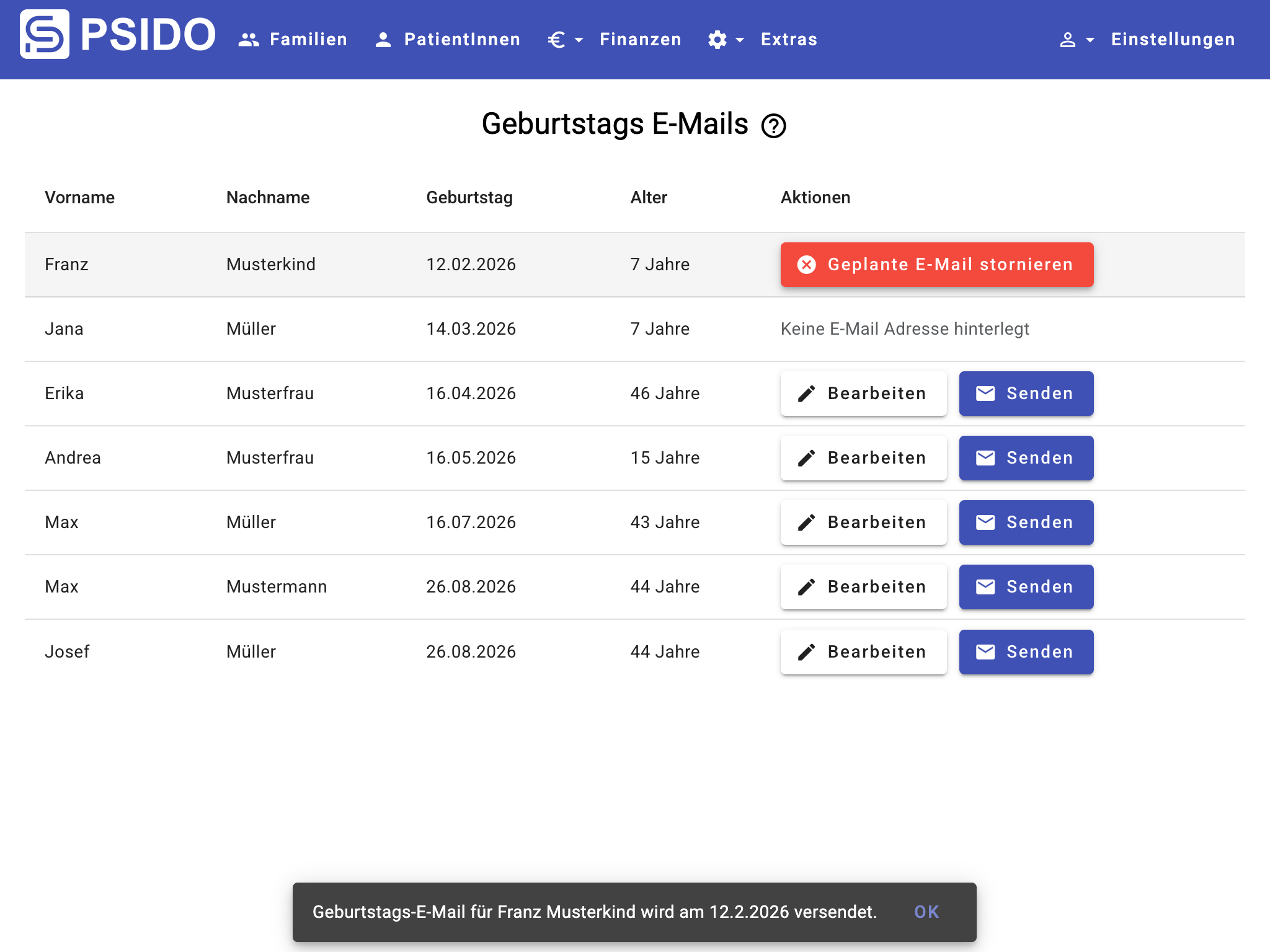Viewport: 1270px width, 952px height.
Task: Click the Euro currency icon
Action: tap(556, 40)
